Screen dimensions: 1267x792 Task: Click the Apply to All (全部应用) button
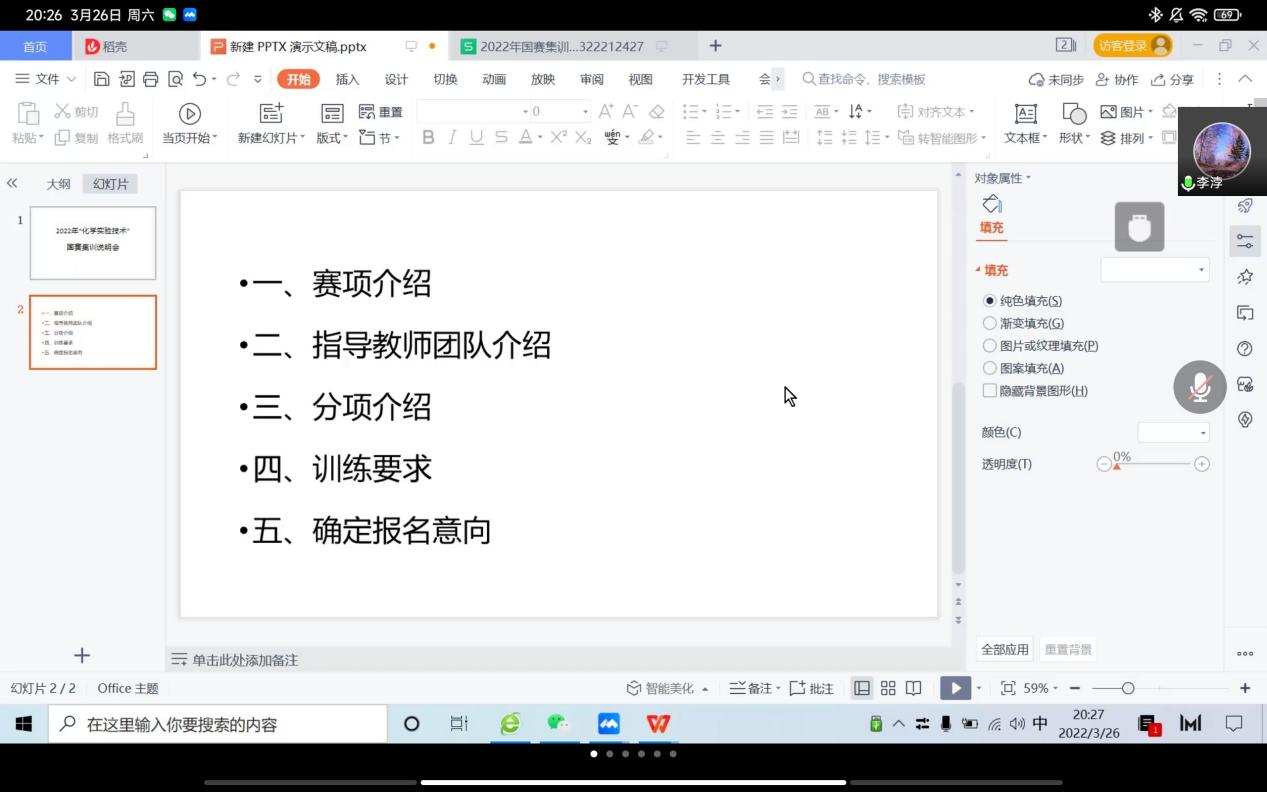coord(1004,649)
